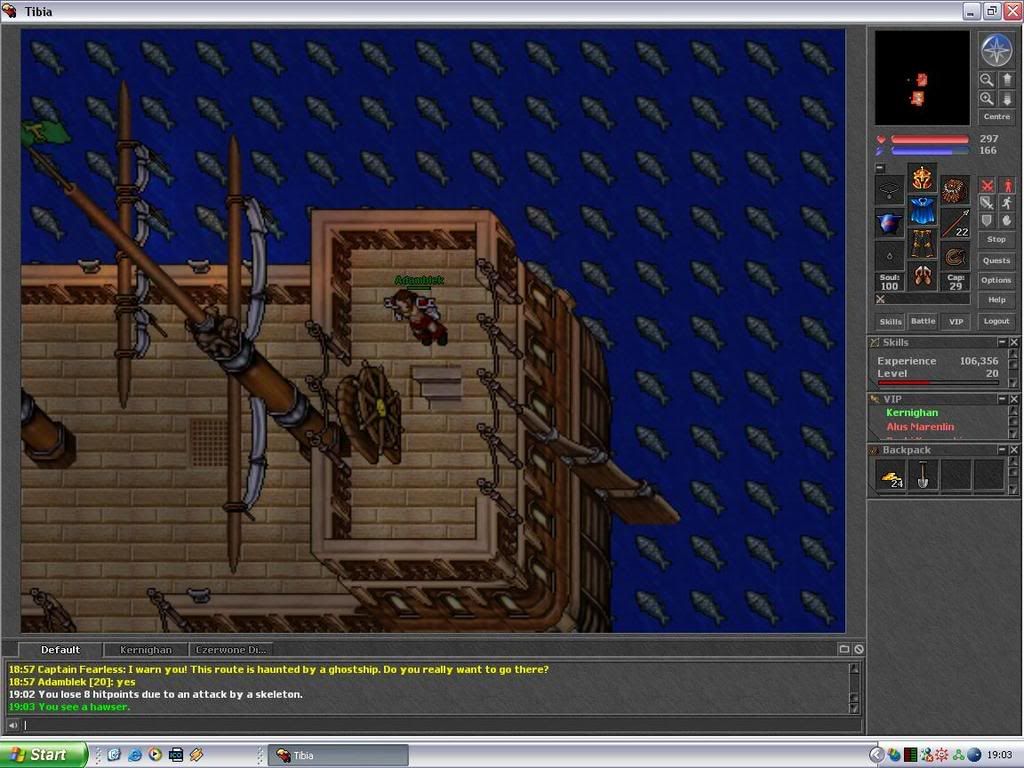1024x768 pixels.
Task: Toggle stand while fighting mode
Action: 1007,186
